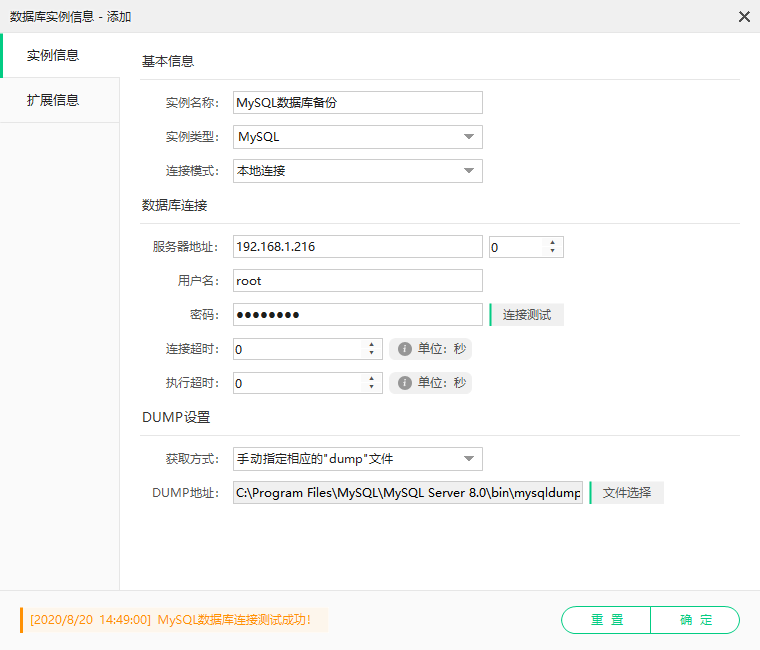Decrement the 执行超时 value
This screenshot has height=650, width=760.
372,387
